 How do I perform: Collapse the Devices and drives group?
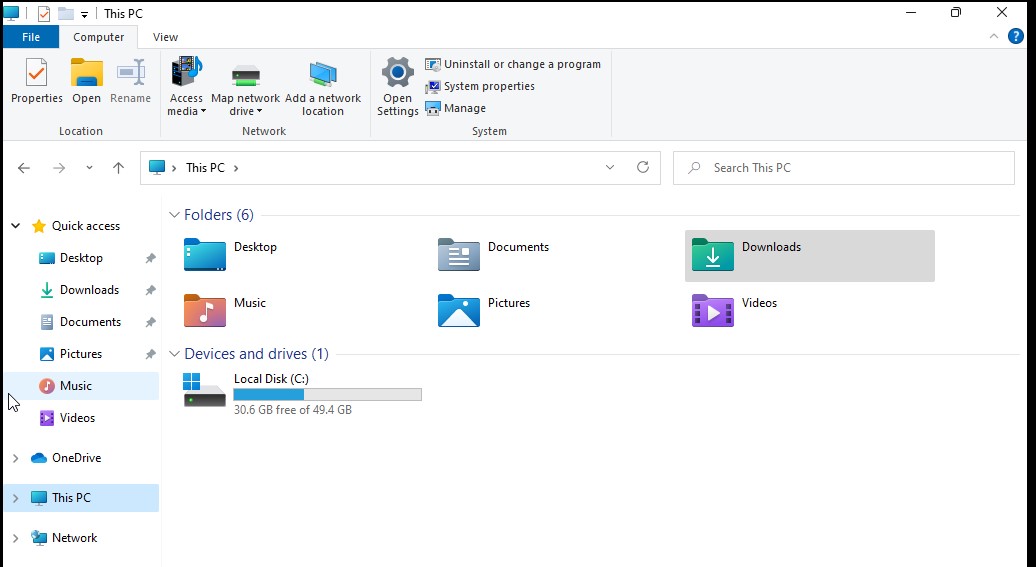point(174,354)
